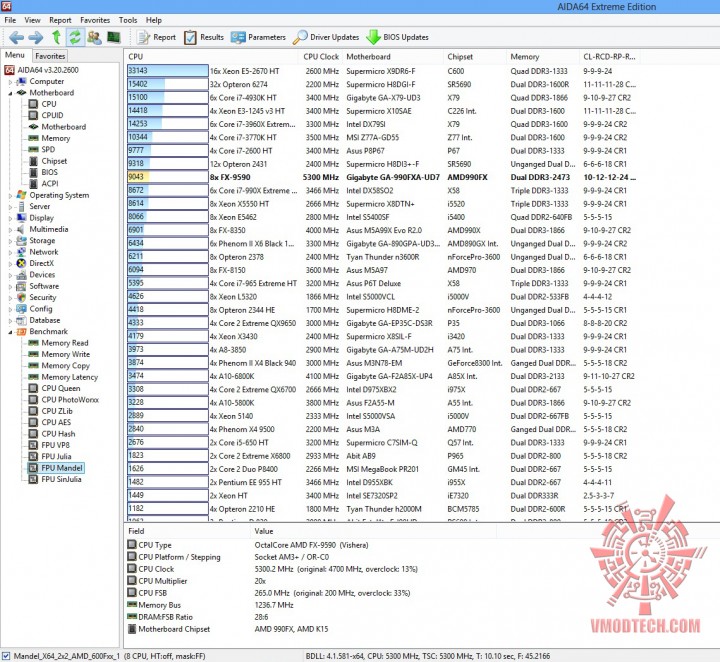Click the 9043 highlighted score bar

(x=167, y=177)
